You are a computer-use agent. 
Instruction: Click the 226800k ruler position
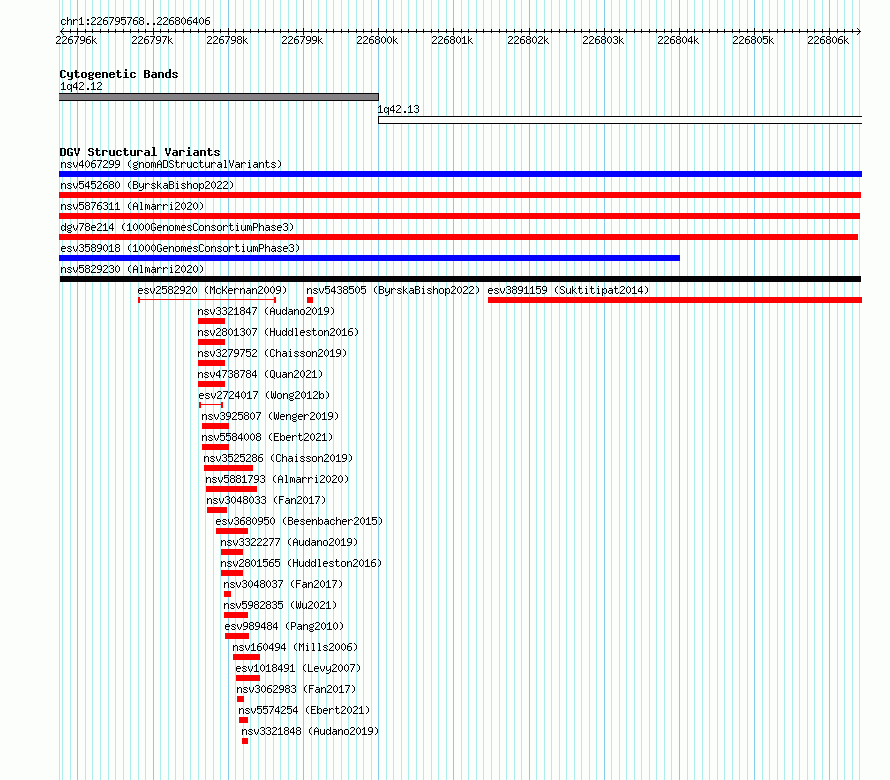pos(377,40)
